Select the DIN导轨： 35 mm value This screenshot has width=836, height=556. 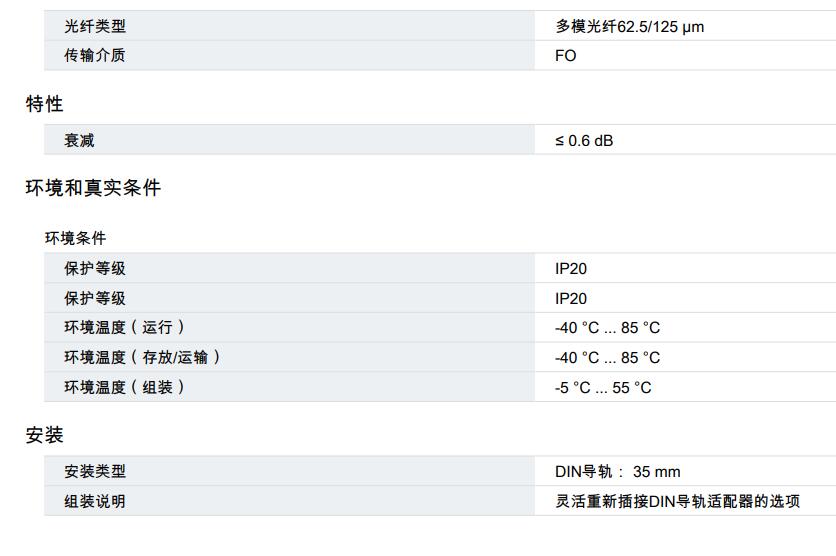pos(617,472)
